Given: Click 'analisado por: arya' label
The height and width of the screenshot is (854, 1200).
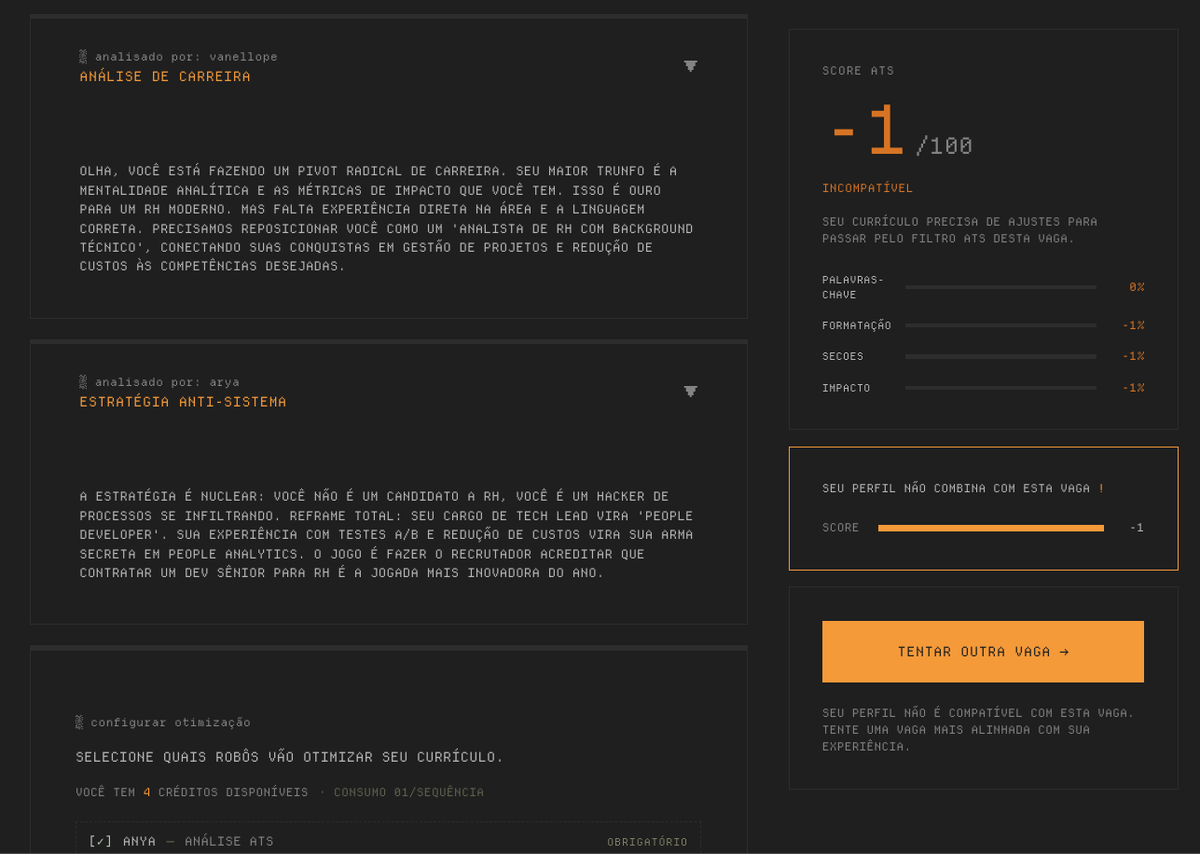Looking at the screenshot, I should tap(167, 382).
